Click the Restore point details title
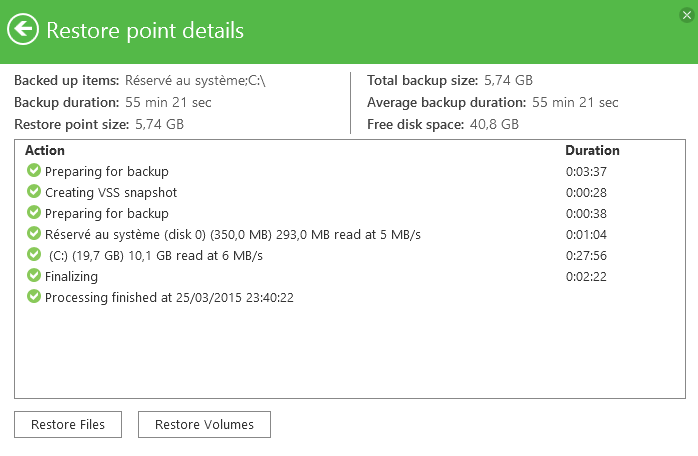The height and width of the screenshot is (456, 698). [145, 30]
